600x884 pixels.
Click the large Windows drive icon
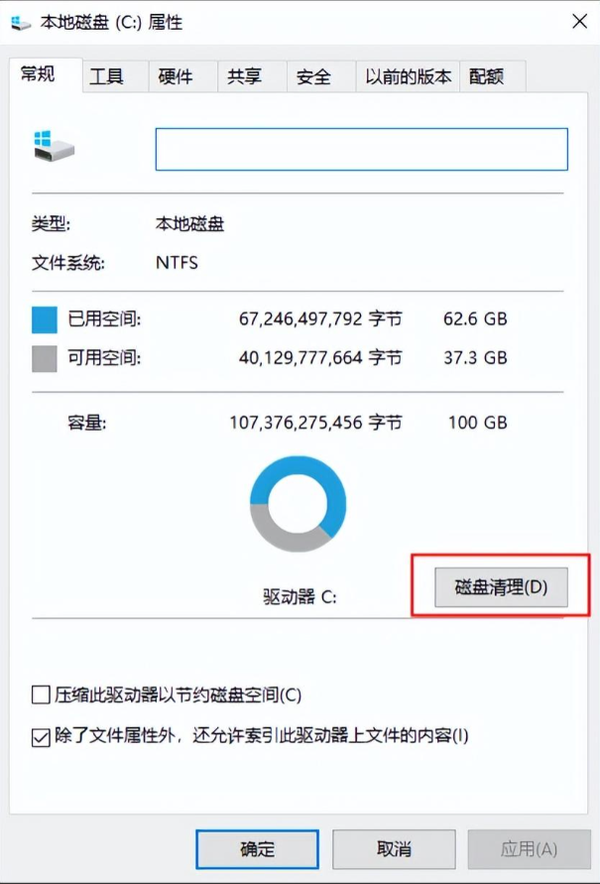coord(53,147)
